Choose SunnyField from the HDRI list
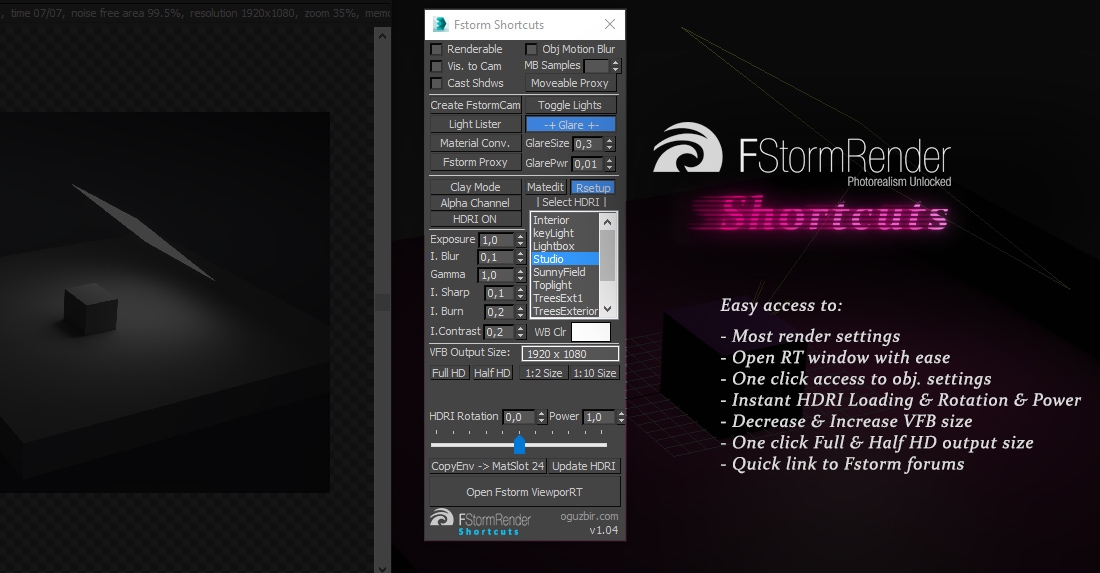1100x573 pixels. [x=559, y=272]
